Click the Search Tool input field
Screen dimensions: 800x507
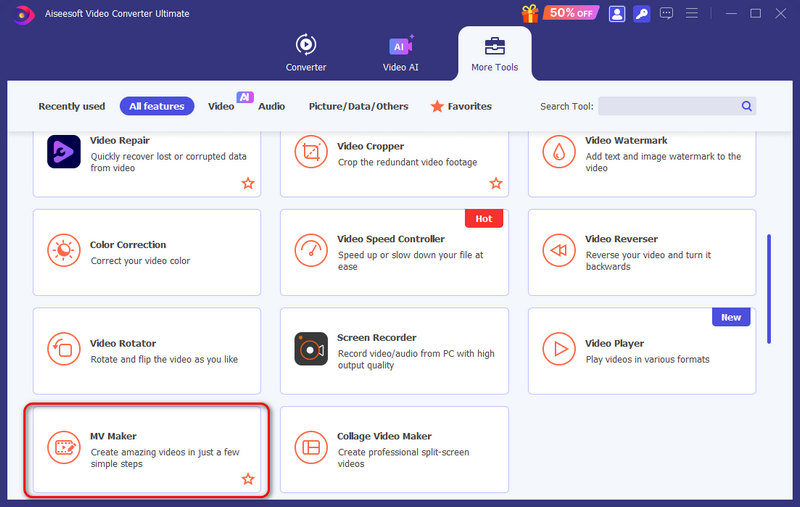pyautogui.click(x=668, y=106)
